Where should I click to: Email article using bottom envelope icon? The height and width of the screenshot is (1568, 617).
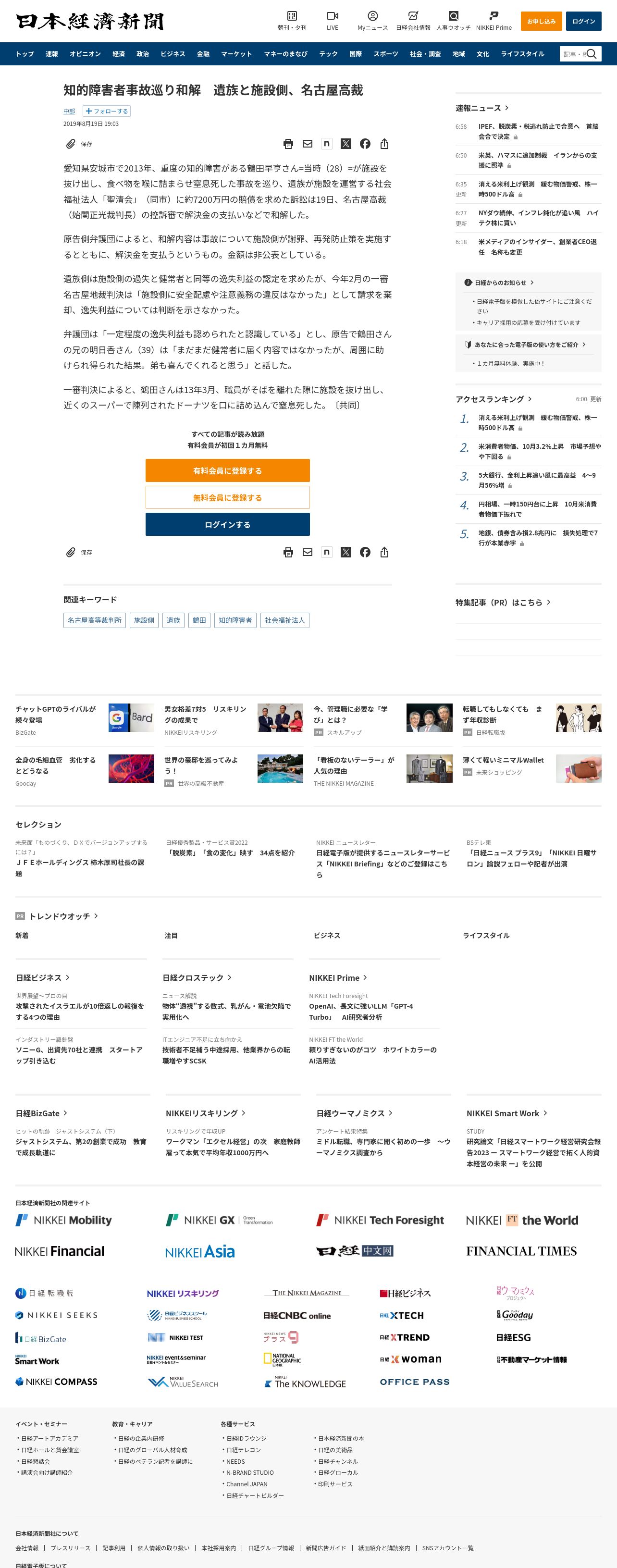pos(307,552)
